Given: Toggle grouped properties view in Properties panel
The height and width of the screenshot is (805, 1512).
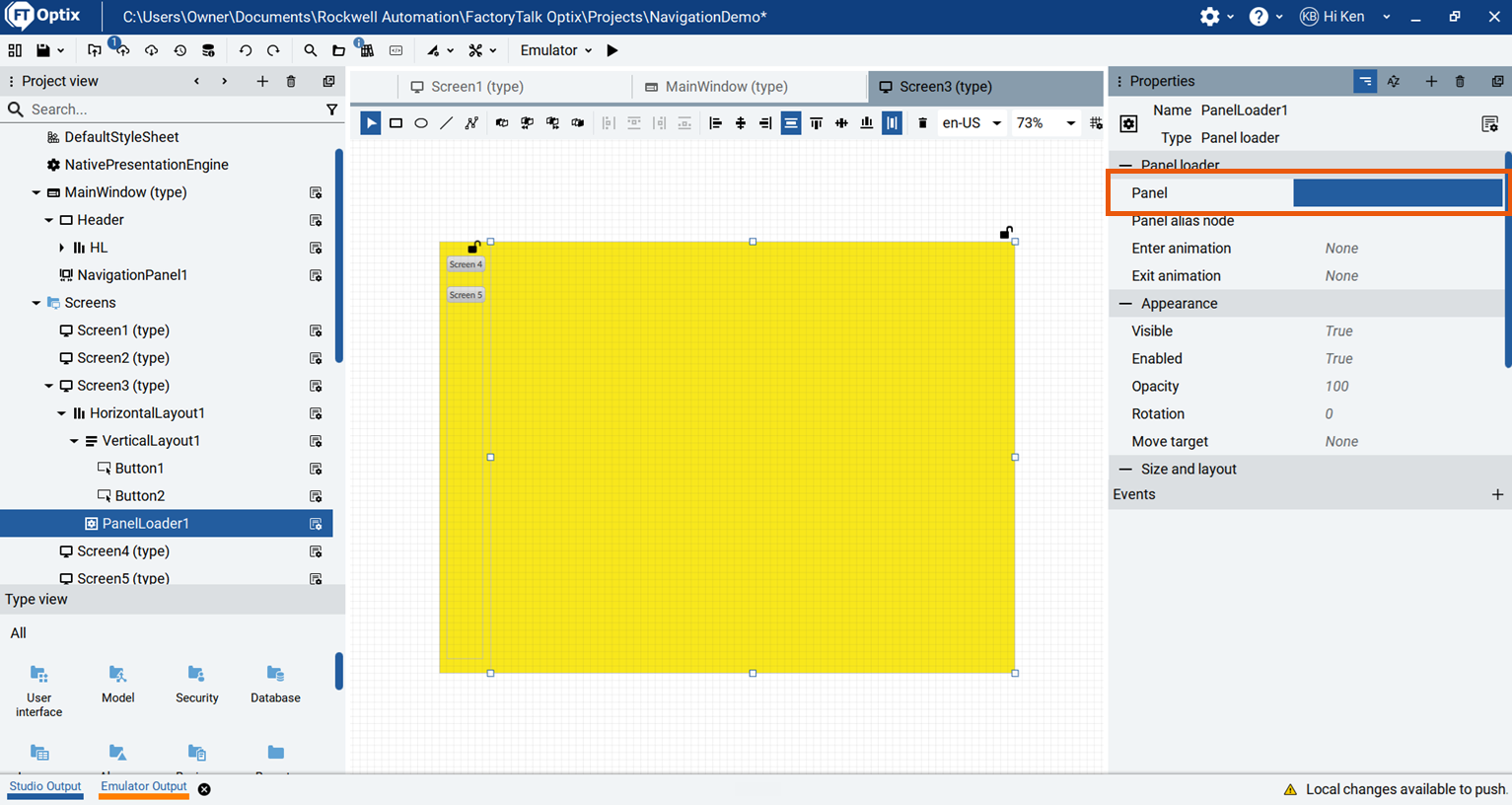Looking at the screenshot, I should pyautogui.click(x=1365, y=81).
